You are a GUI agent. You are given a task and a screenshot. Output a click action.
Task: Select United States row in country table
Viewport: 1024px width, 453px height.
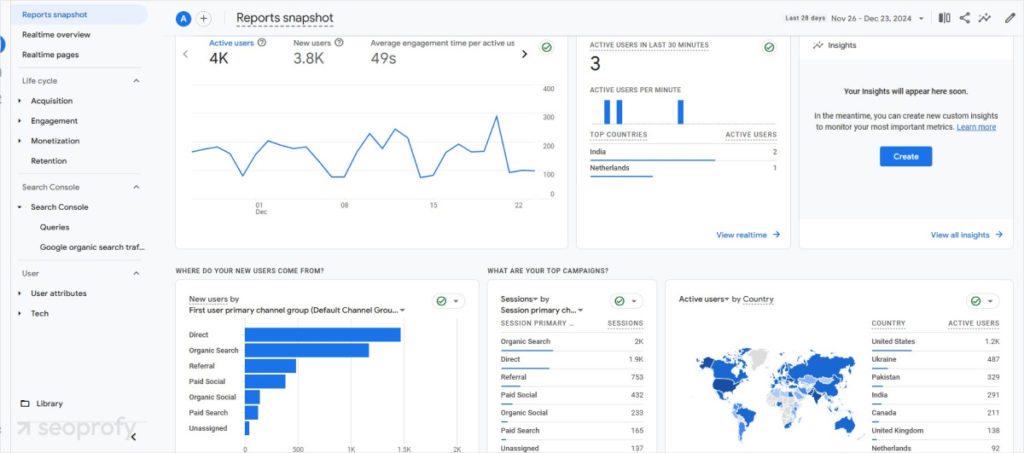click(x=935, y=342)
